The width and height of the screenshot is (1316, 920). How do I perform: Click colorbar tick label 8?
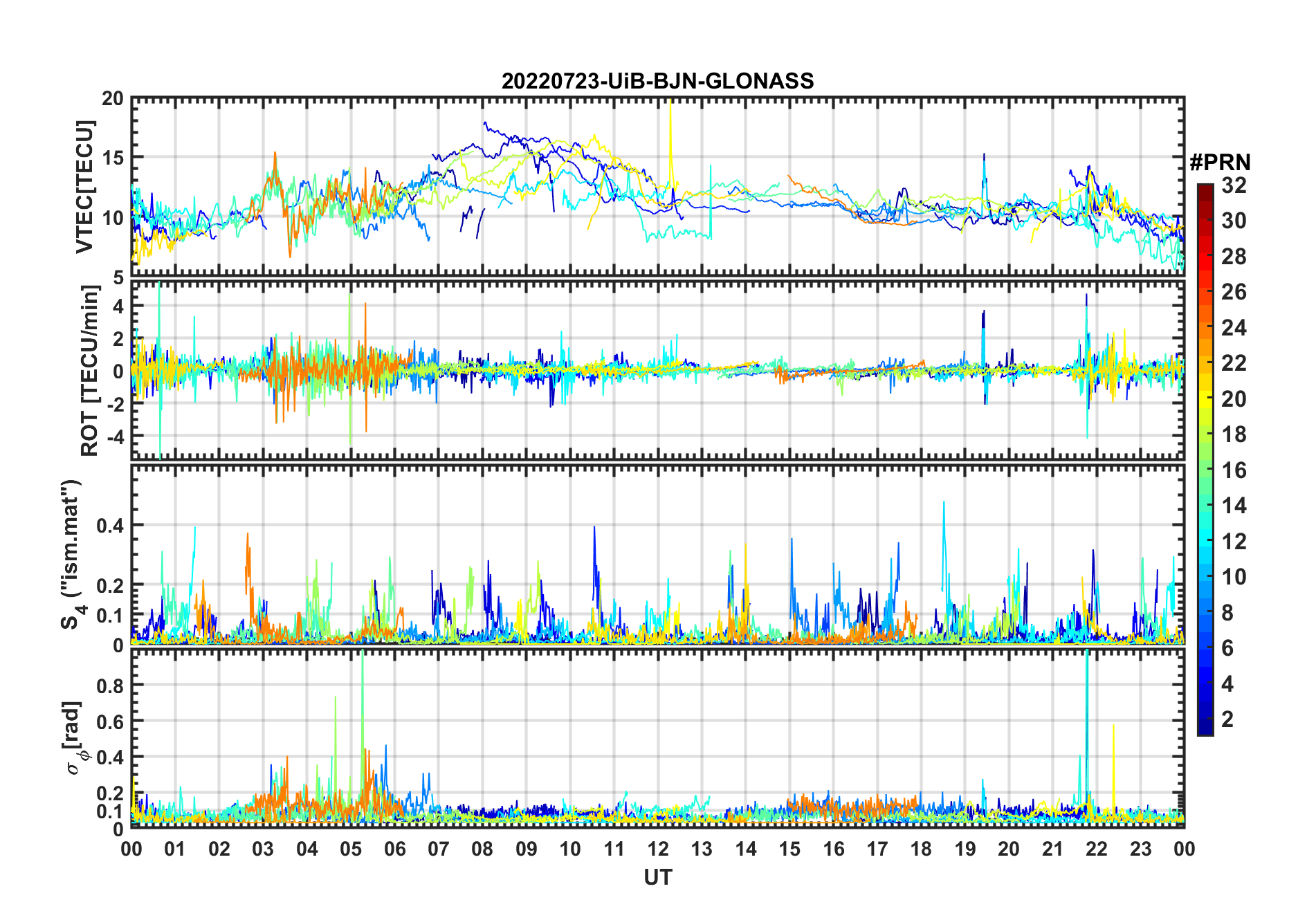(1227, 612)
